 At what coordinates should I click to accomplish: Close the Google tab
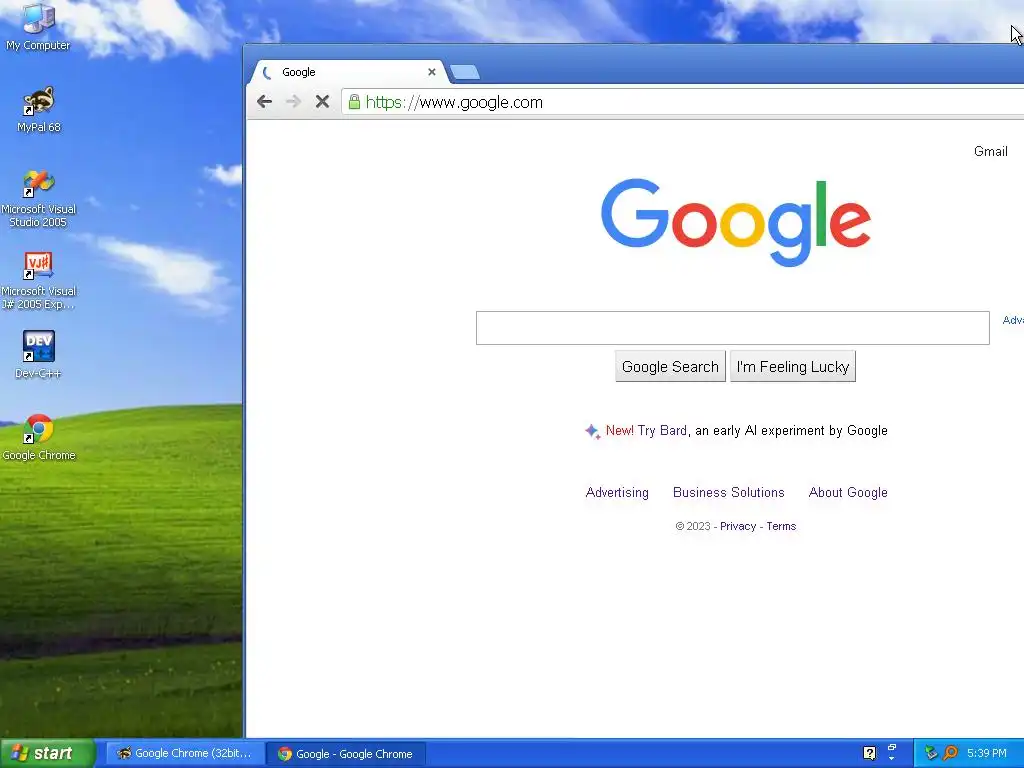[432, 72]
